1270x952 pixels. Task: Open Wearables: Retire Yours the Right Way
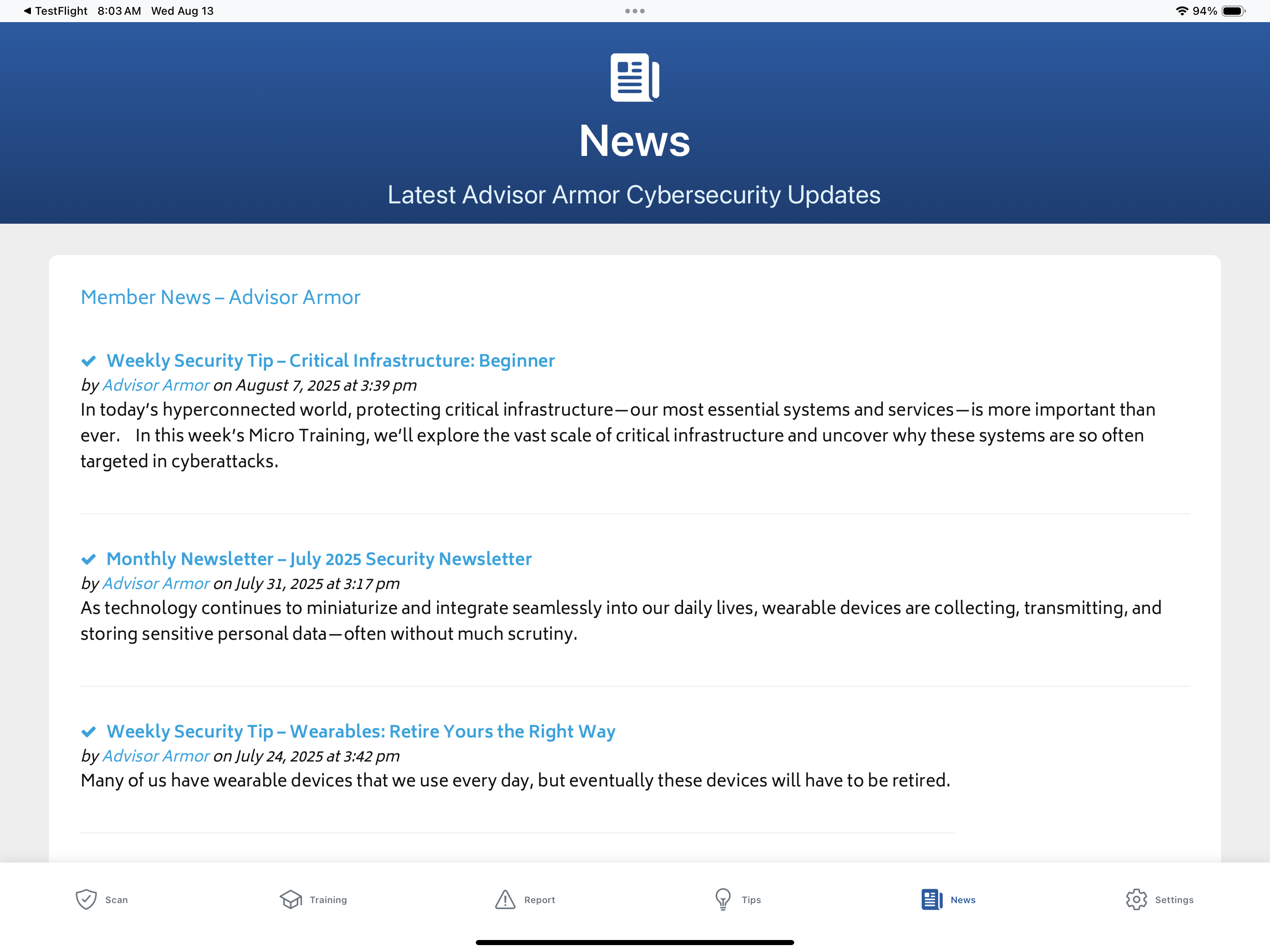coord(361,732)
